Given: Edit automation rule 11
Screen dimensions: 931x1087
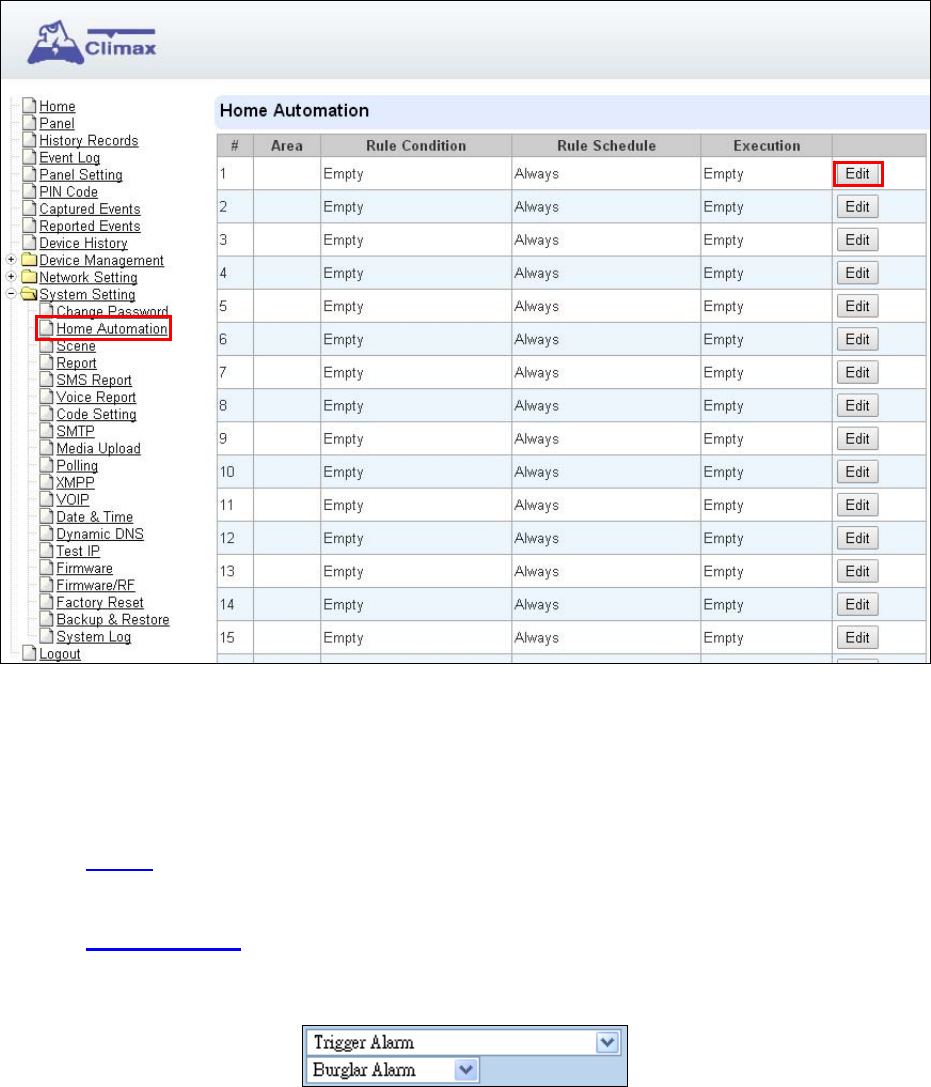Looking at the screenshot, I should click(858, 505).
